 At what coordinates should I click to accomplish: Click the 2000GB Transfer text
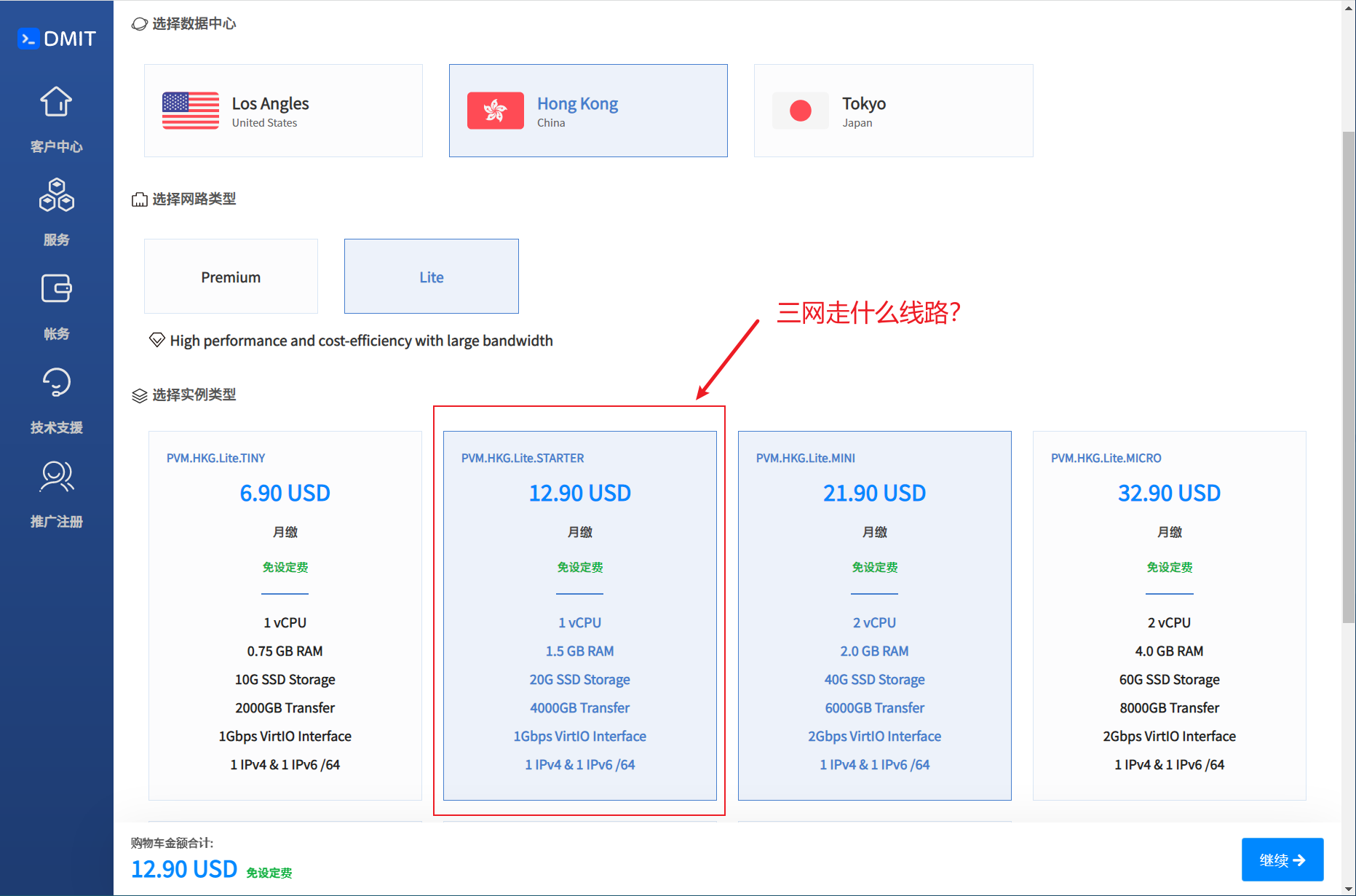tap(285, 707)
